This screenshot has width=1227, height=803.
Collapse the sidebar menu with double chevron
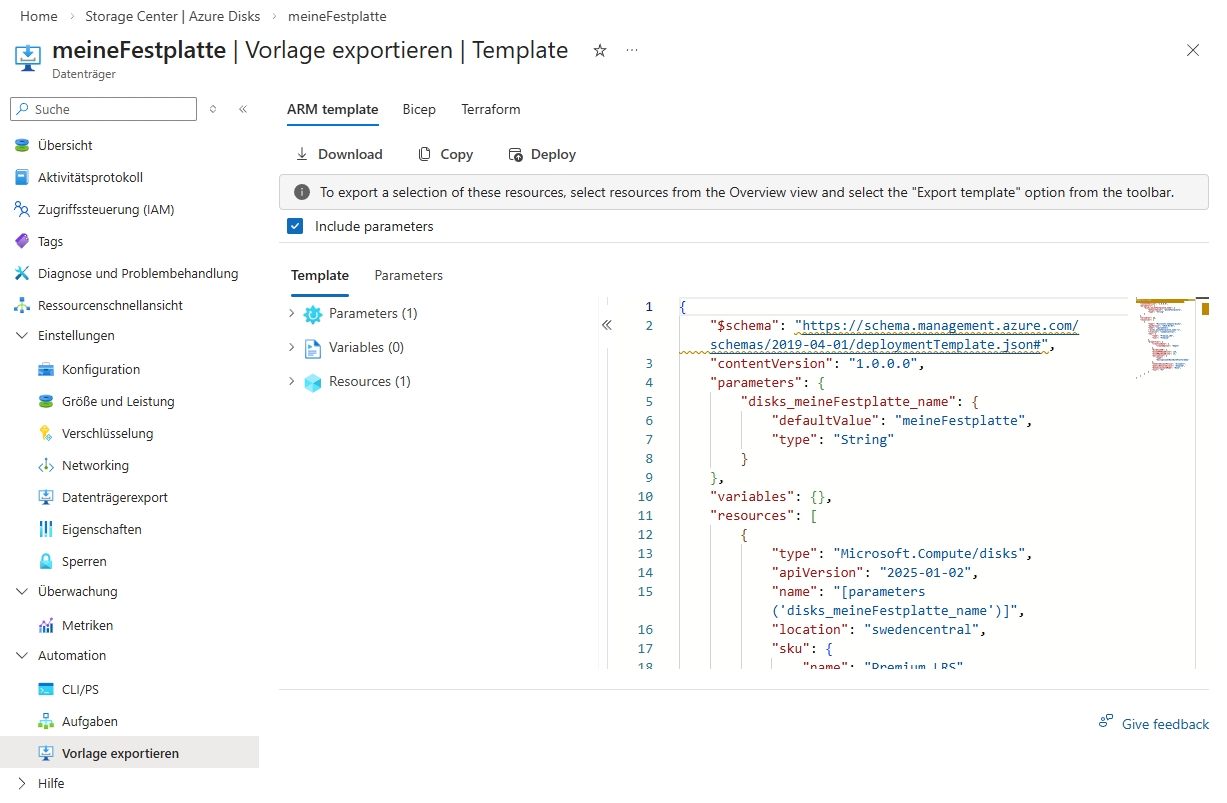pos(243,109)
